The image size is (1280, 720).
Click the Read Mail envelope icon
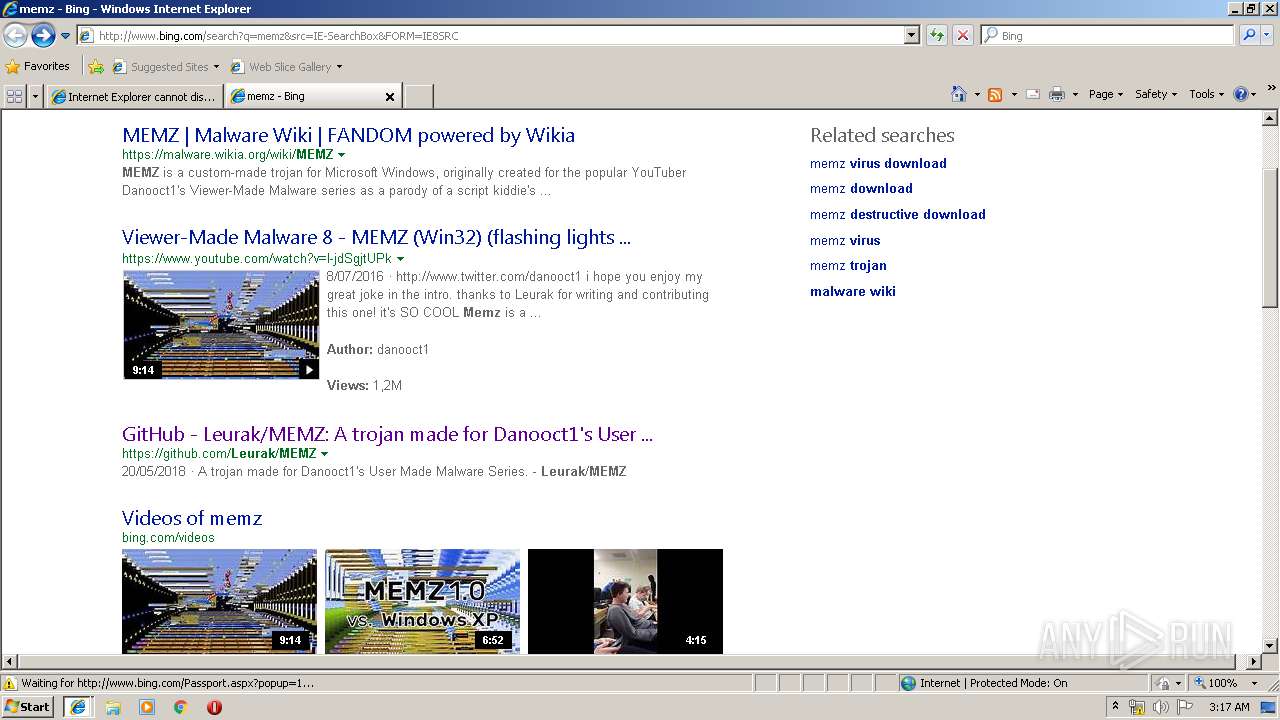click(x=1033, y=94)
